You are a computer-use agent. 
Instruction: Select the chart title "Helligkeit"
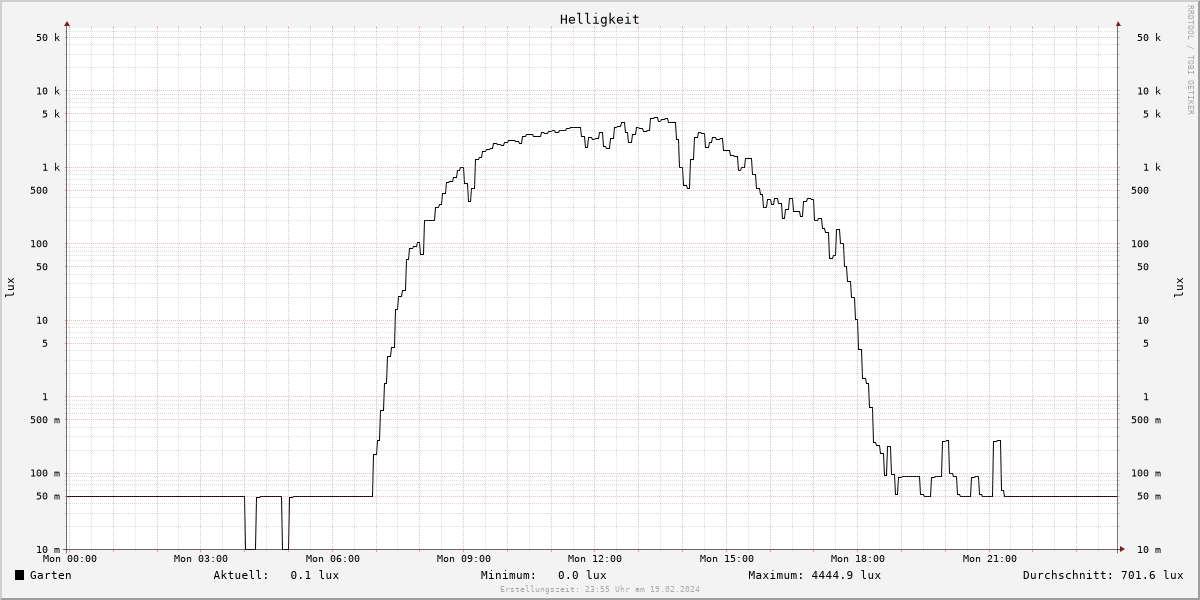(600, 19)
